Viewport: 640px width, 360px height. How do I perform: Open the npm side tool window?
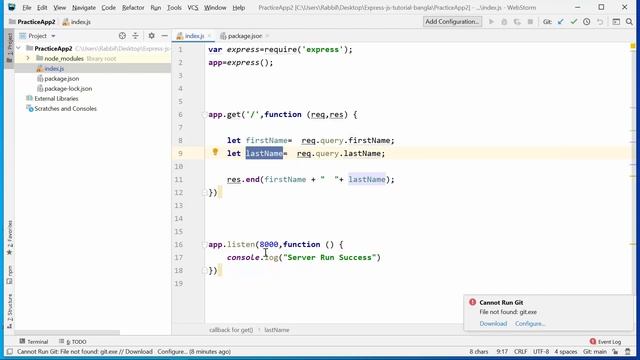click(x=10, y=275)
